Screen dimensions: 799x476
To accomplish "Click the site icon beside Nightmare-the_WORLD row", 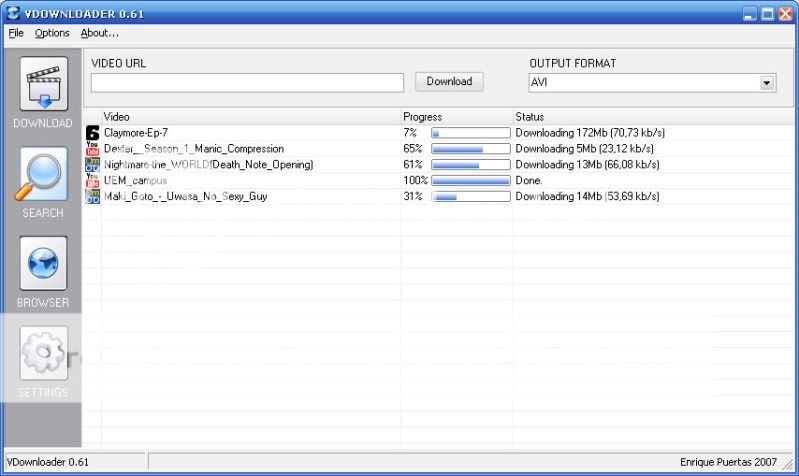I will pos(93,164).
